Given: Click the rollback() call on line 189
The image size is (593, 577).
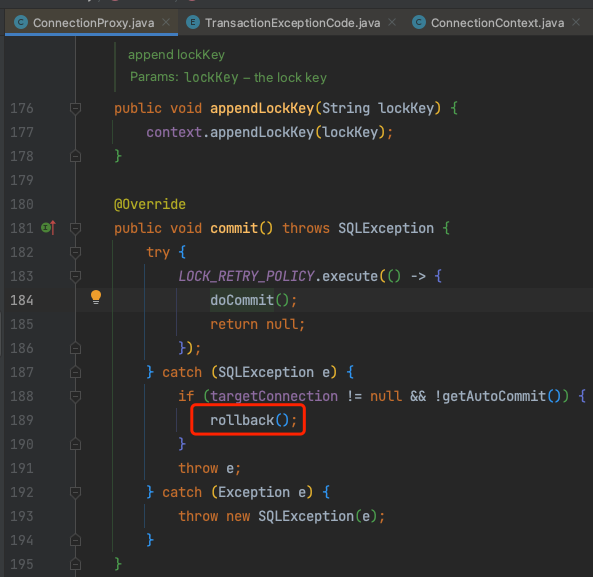Looking at the screenshot, I should (253, 420).
